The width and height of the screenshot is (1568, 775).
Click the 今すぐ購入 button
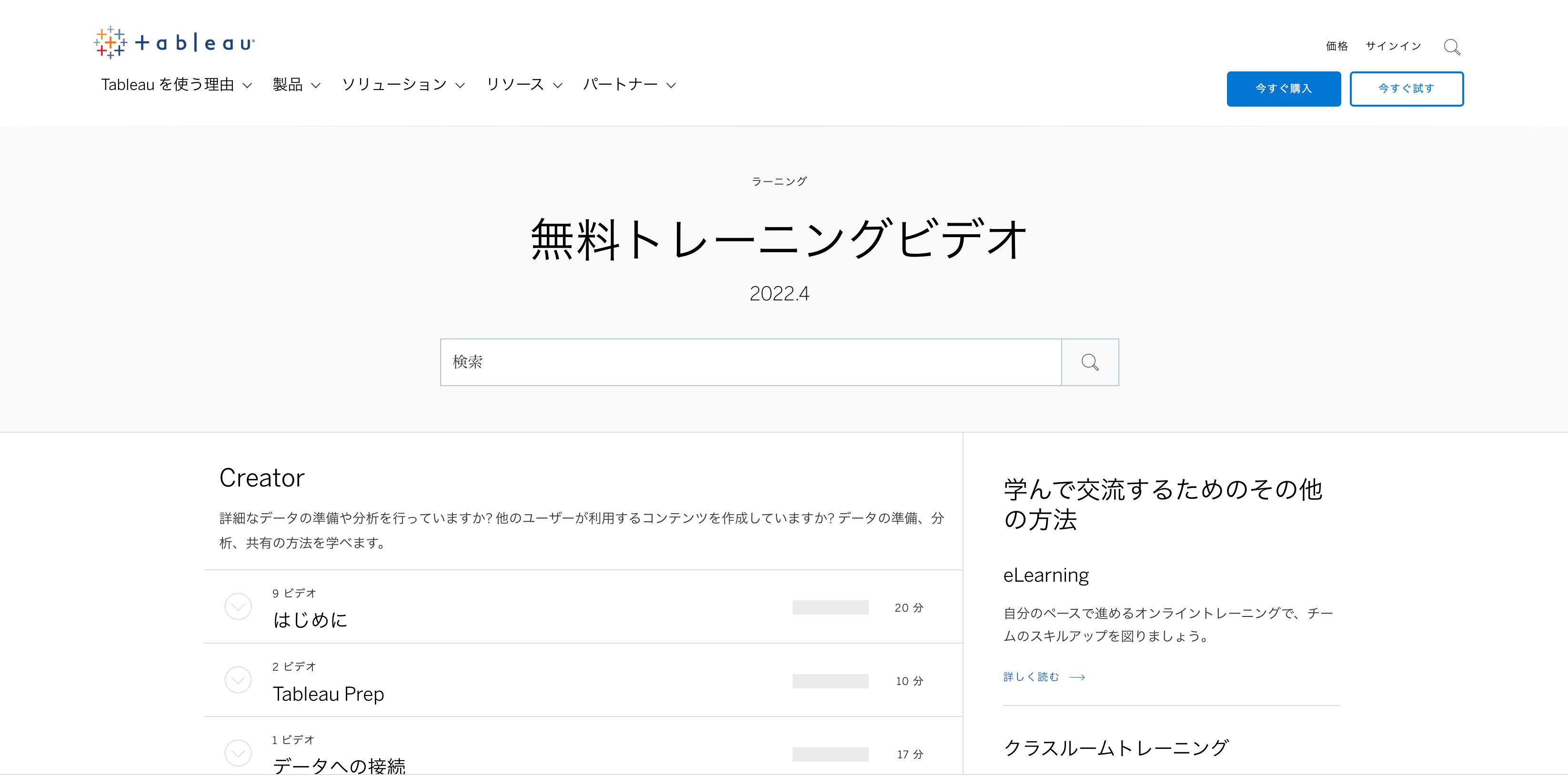pos(1284,89)
